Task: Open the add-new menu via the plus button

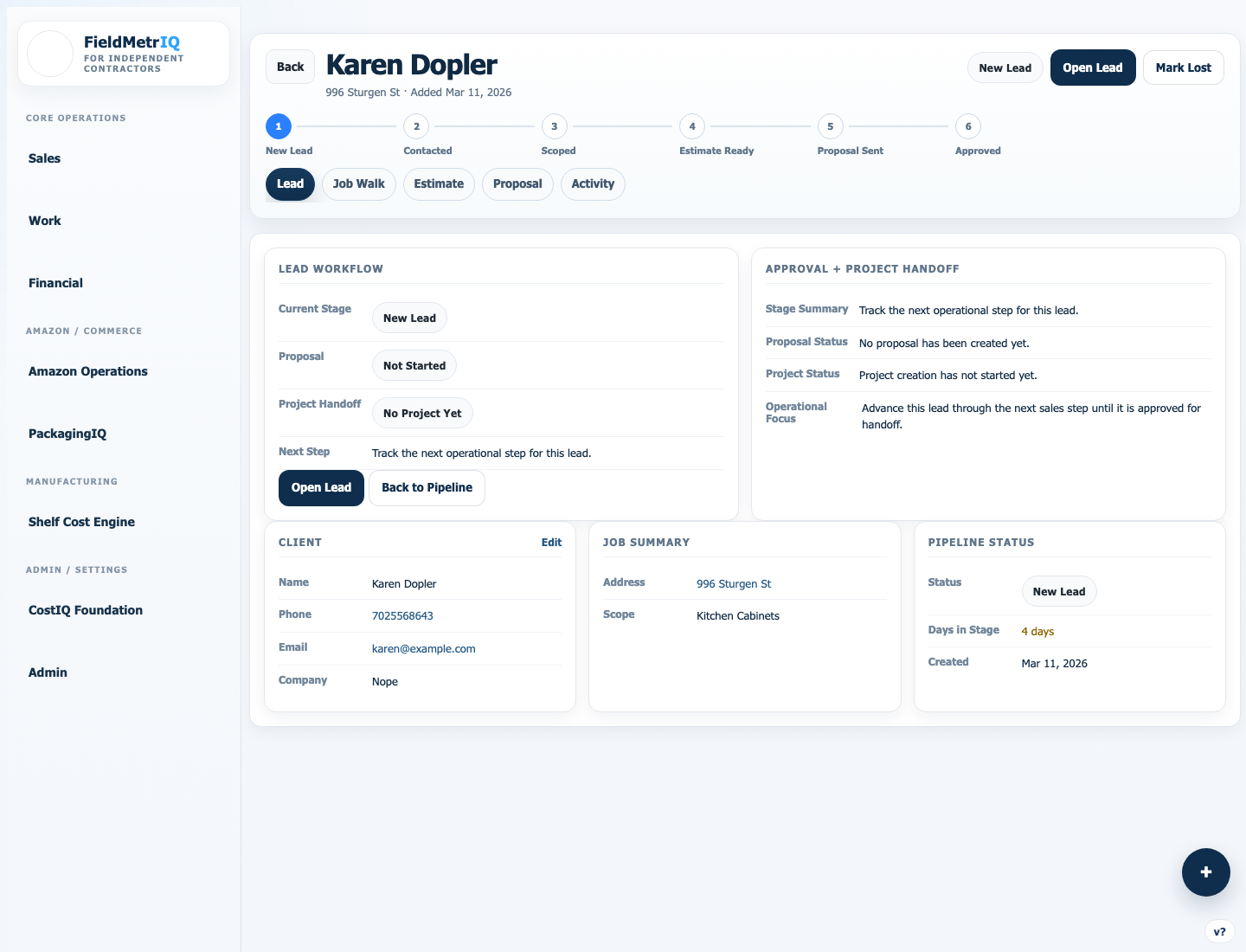Action: 1205,872
